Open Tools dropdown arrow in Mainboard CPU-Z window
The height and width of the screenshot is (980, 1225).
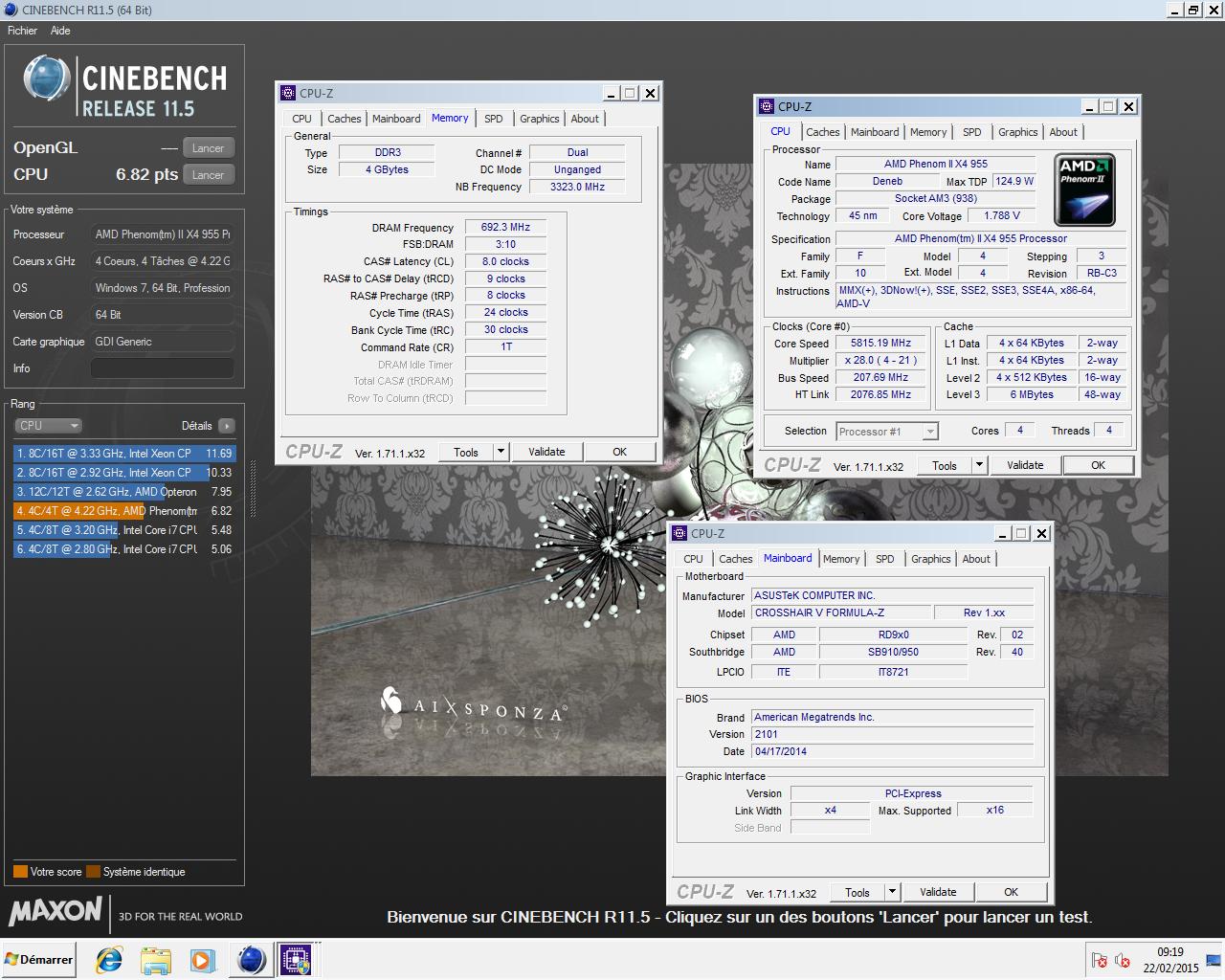(x=892, y=892)
